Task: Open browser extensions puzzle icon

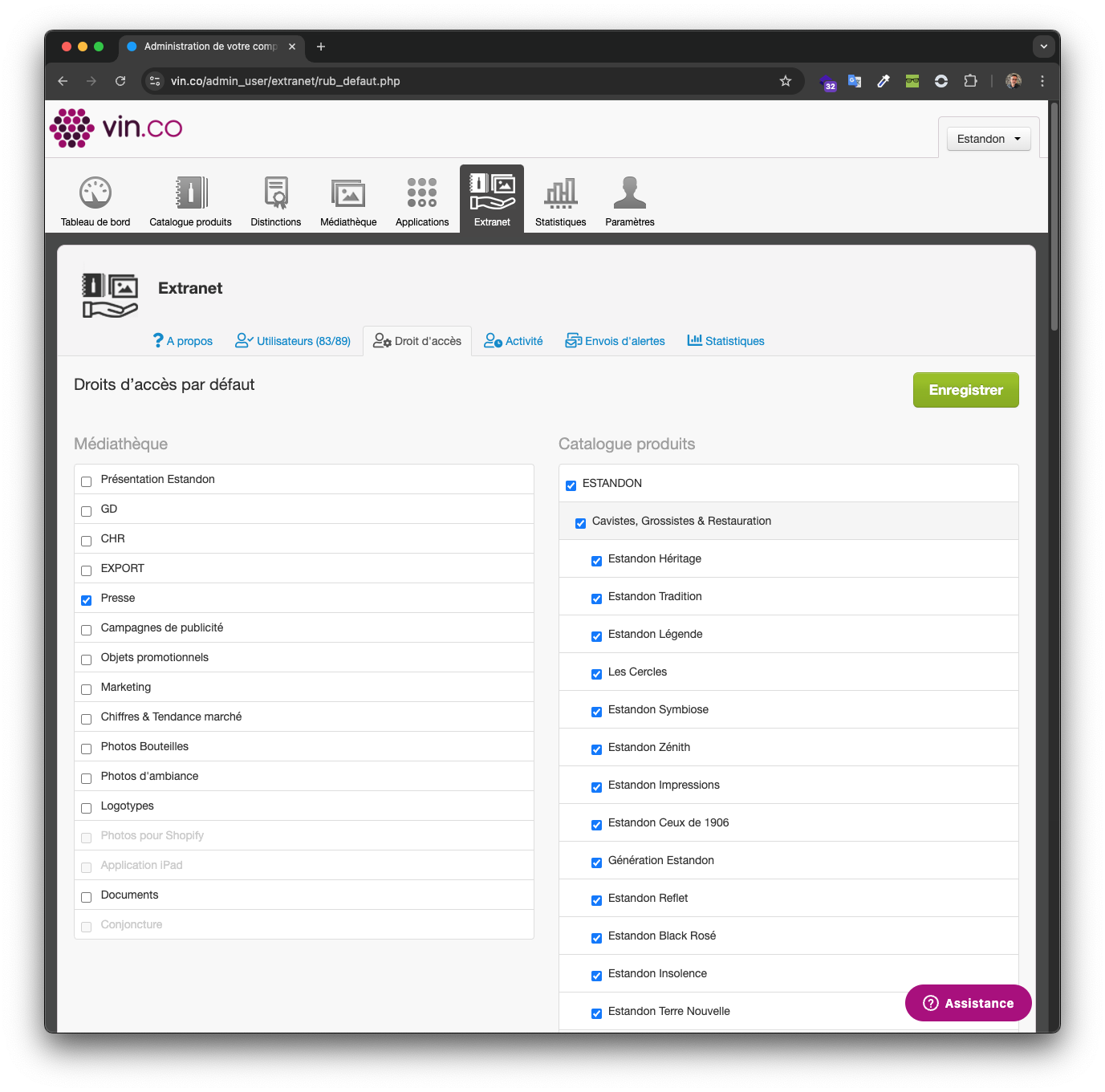Action: tap(970, 81)
